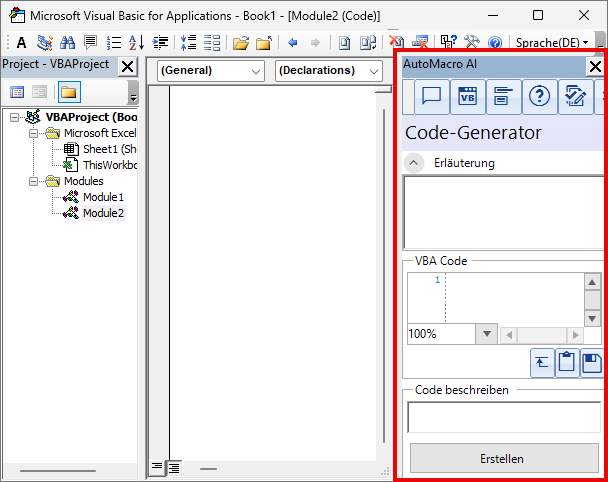Switch to Procedure View button at bottom
Image resolution: width=608 pixels, height=482 pixels.
pyautogui.click(x=157, y=466)
